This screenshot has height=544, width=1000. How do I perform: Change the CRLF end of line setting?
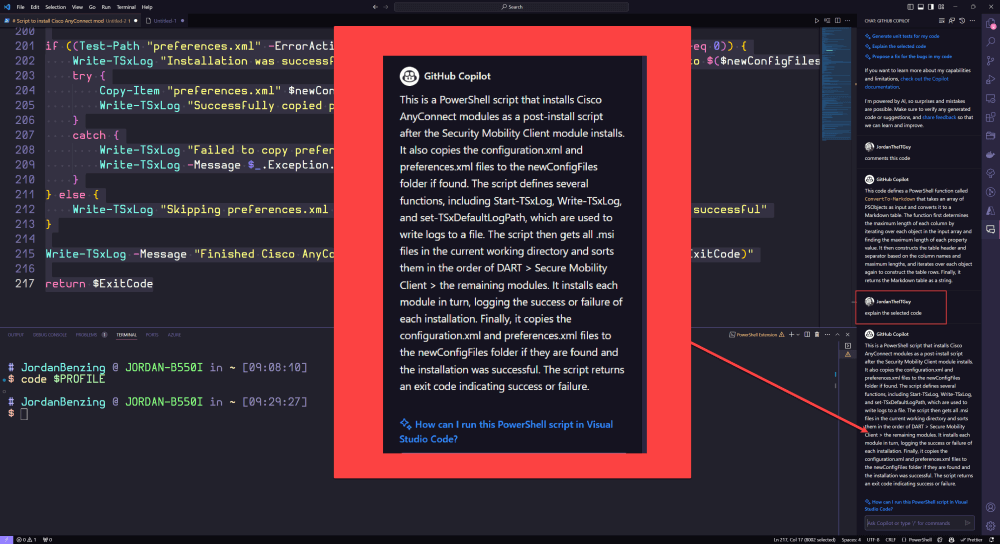(x=890, y=540)
